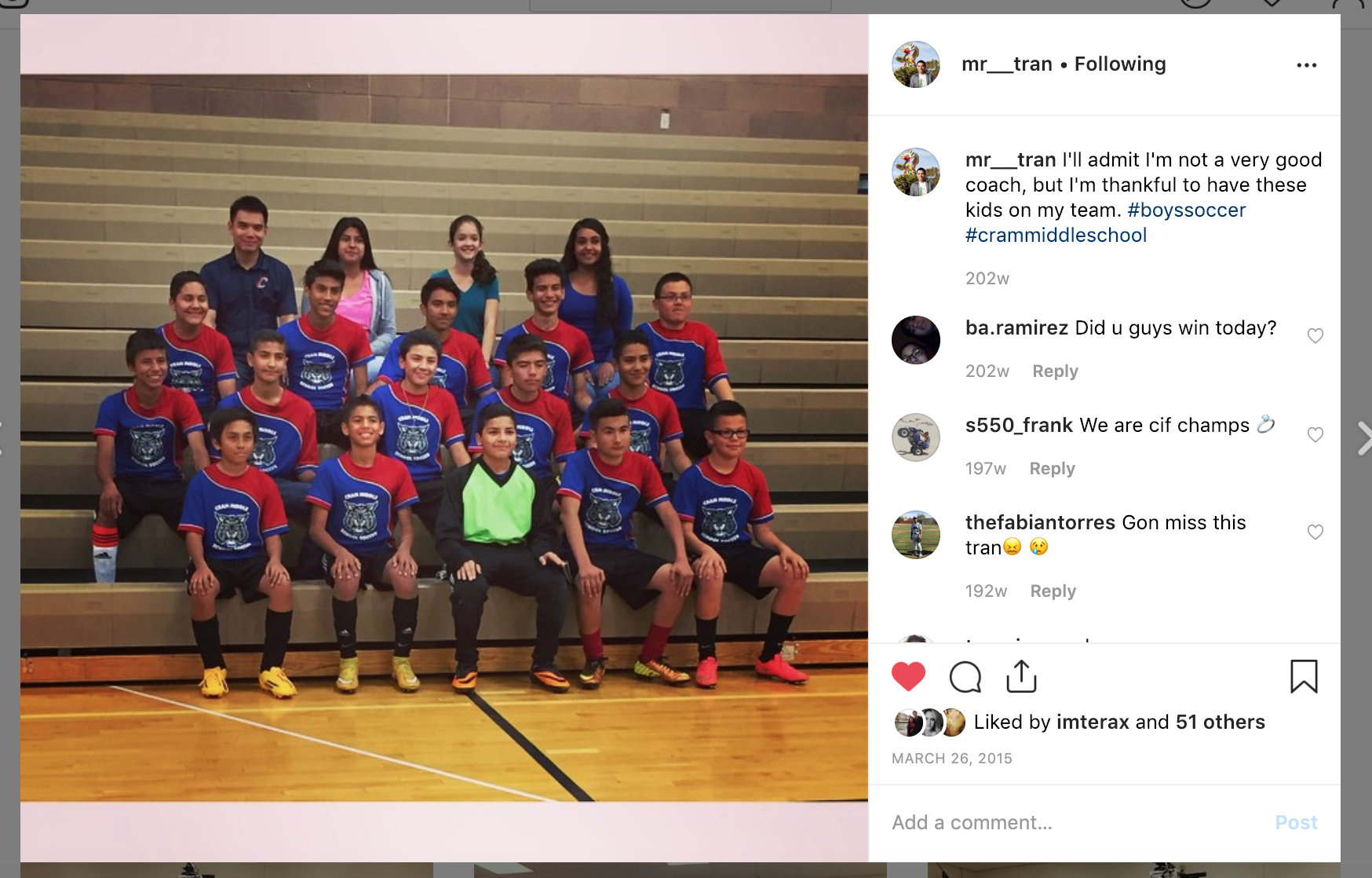Go to next post with right arrow

pyautogui.click(x=1364, y=438)
